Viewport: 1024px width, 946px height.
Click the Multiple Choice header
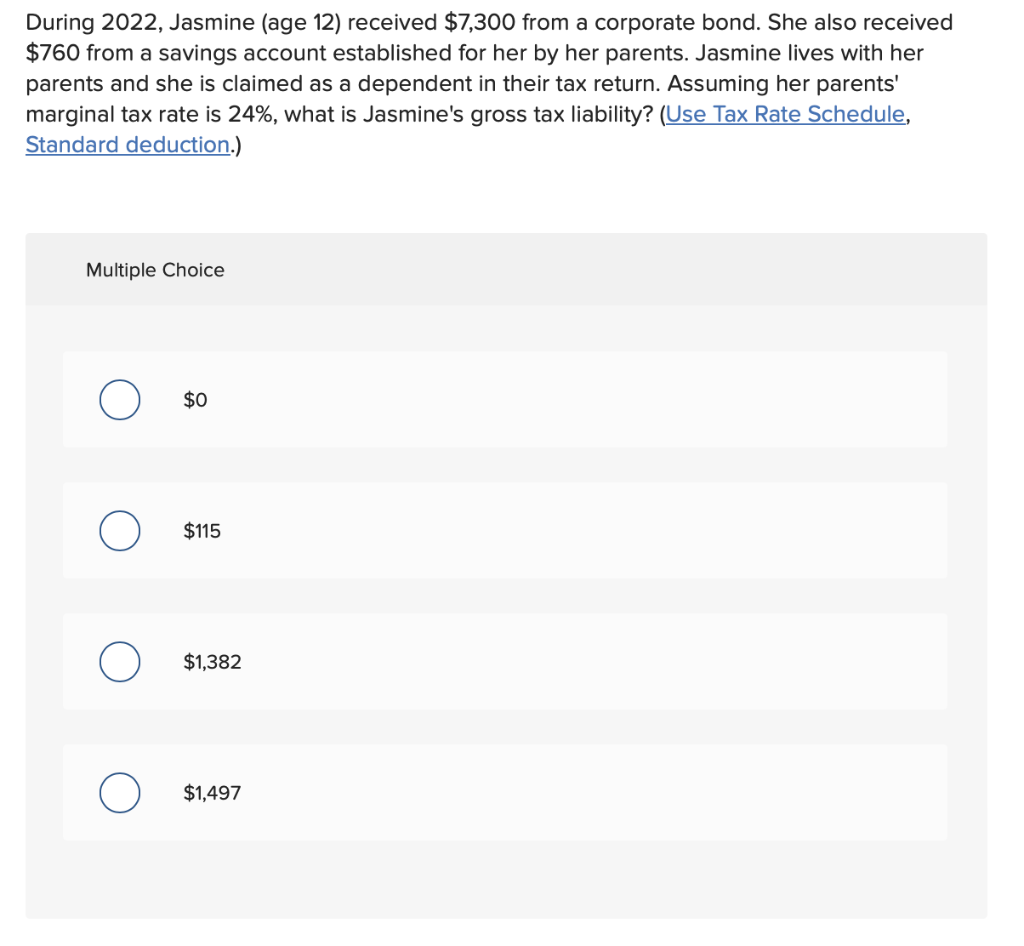point(155,270)
